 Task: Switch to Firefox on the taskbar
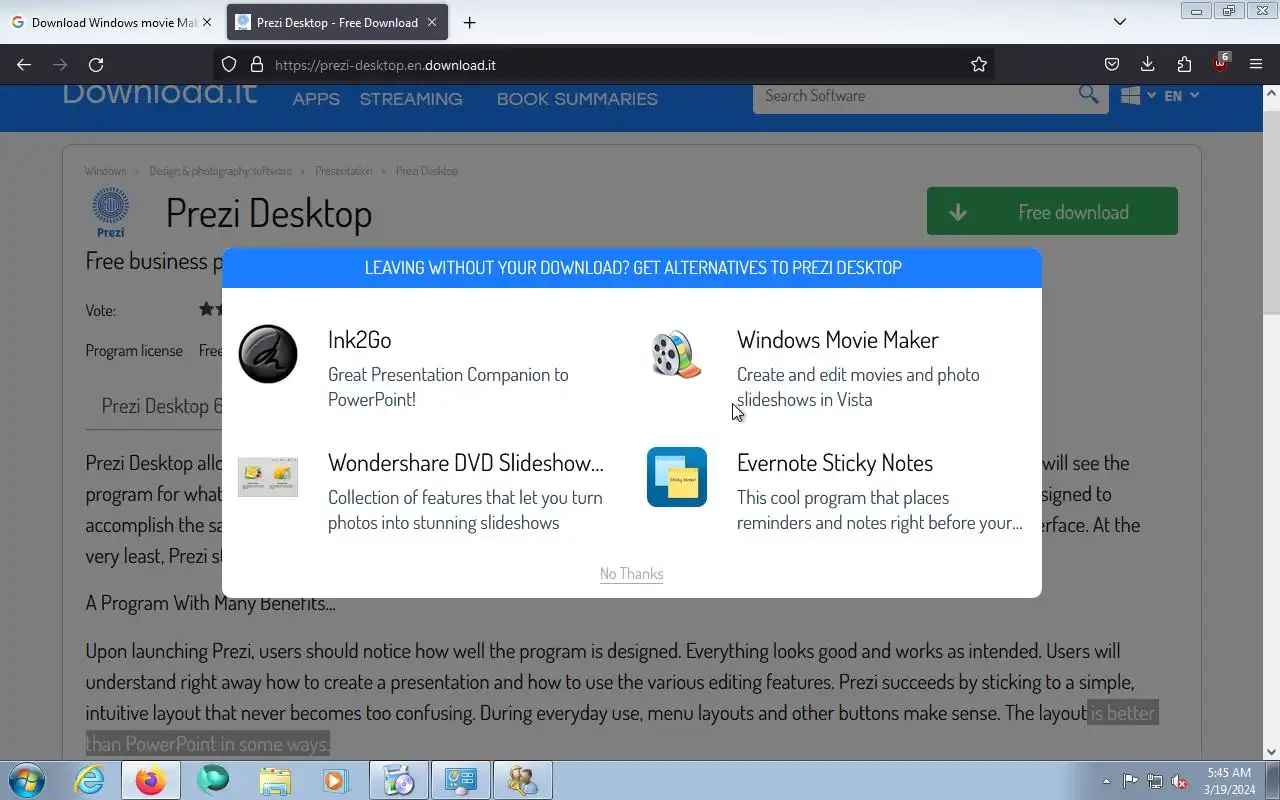(x=151, y=780)
